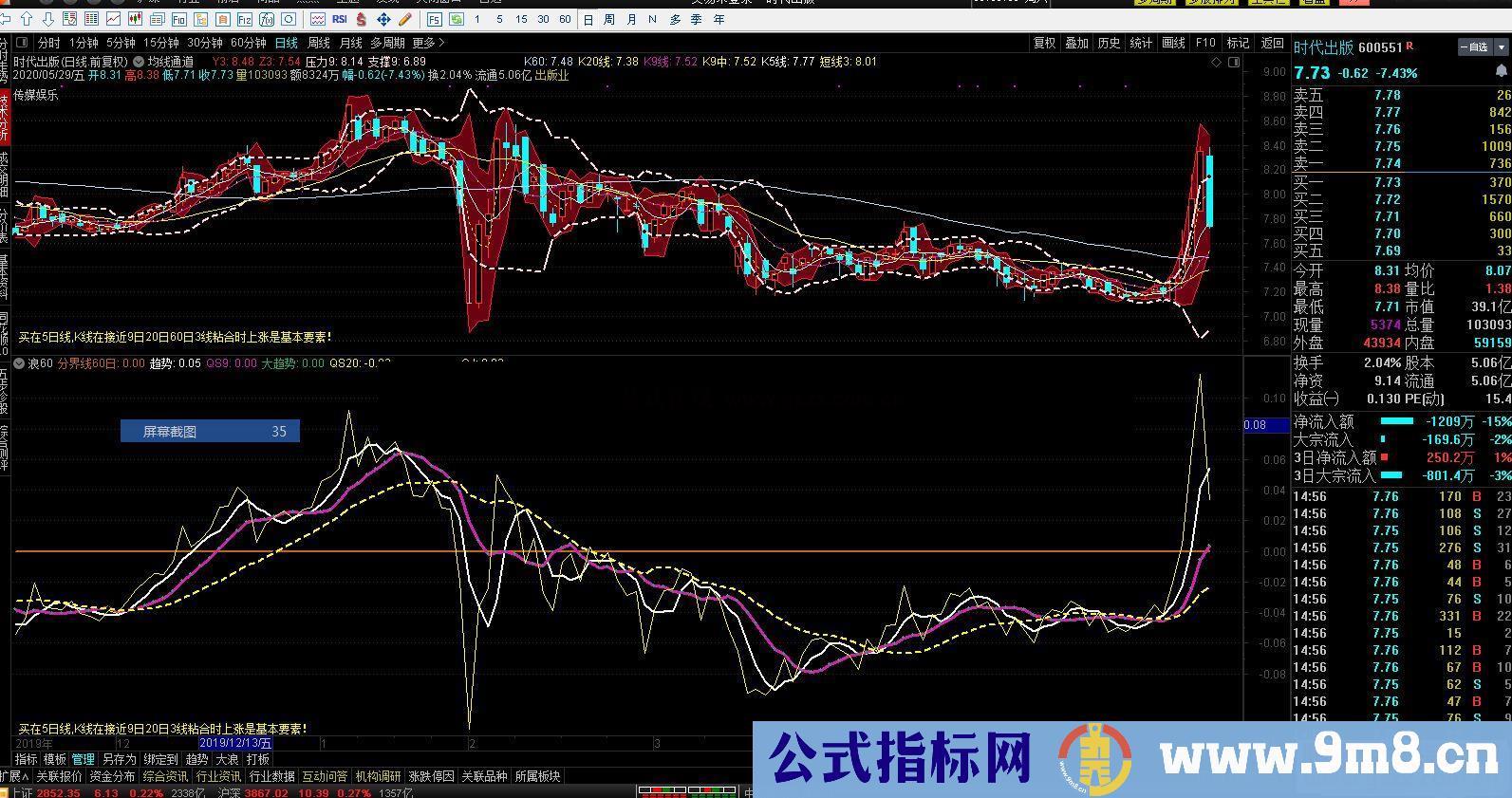This screenshot has height=798, width=1512.
Task: Click the down arrow navigation icon
Action: [x=48, y=19]
